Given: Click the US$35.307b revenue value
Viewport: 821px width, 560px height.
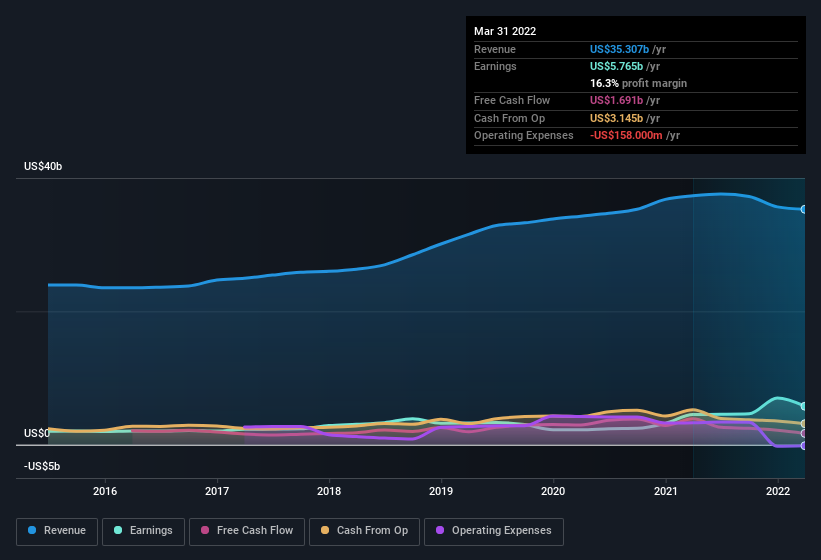Looking at the screenshot, I should click(619, 49).
